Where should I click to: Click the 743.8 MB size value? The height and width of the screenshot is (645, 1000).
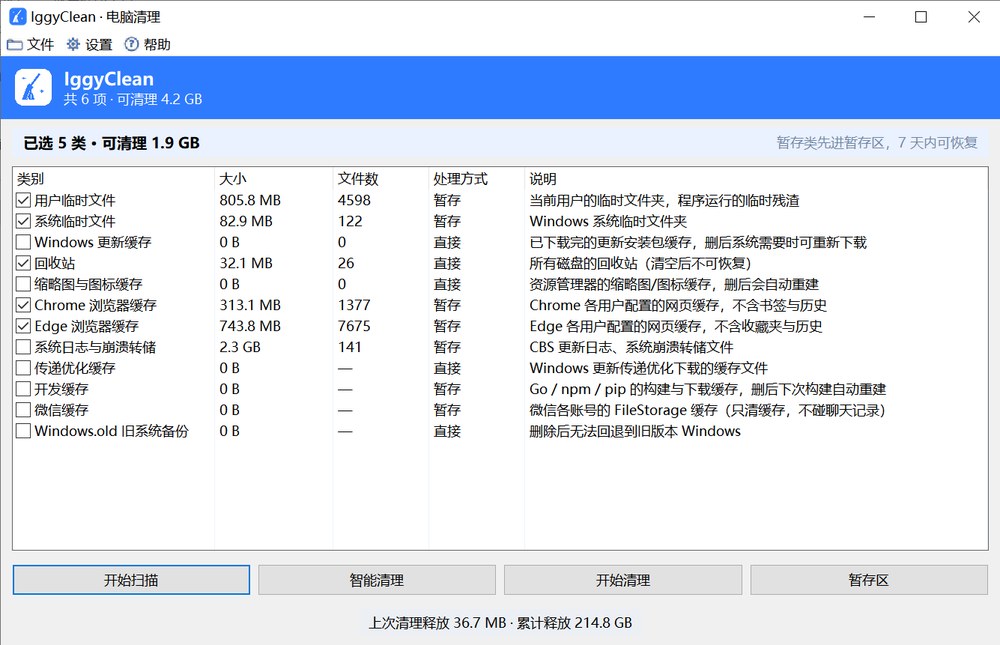click(250, 326)
